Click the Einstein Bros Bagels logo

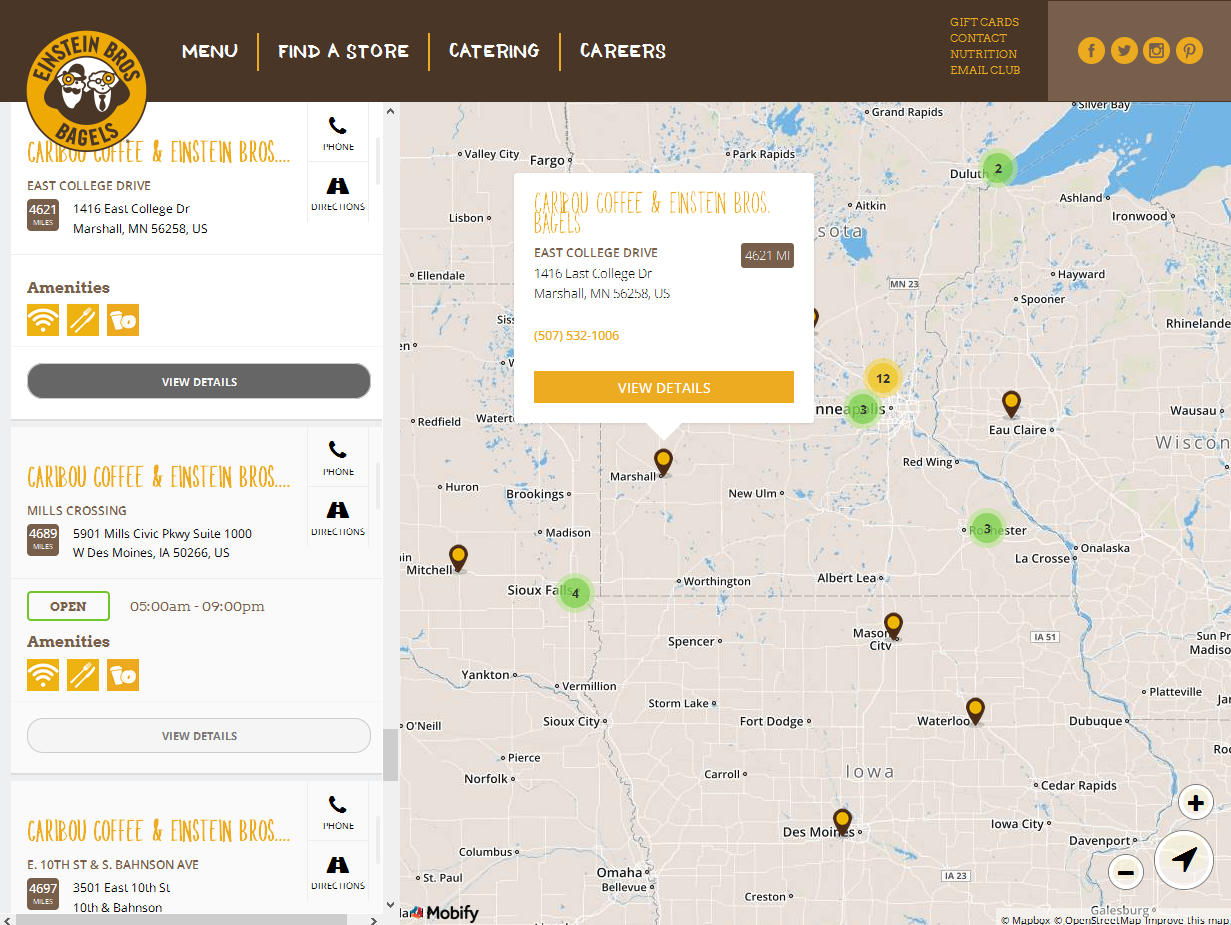87,90
